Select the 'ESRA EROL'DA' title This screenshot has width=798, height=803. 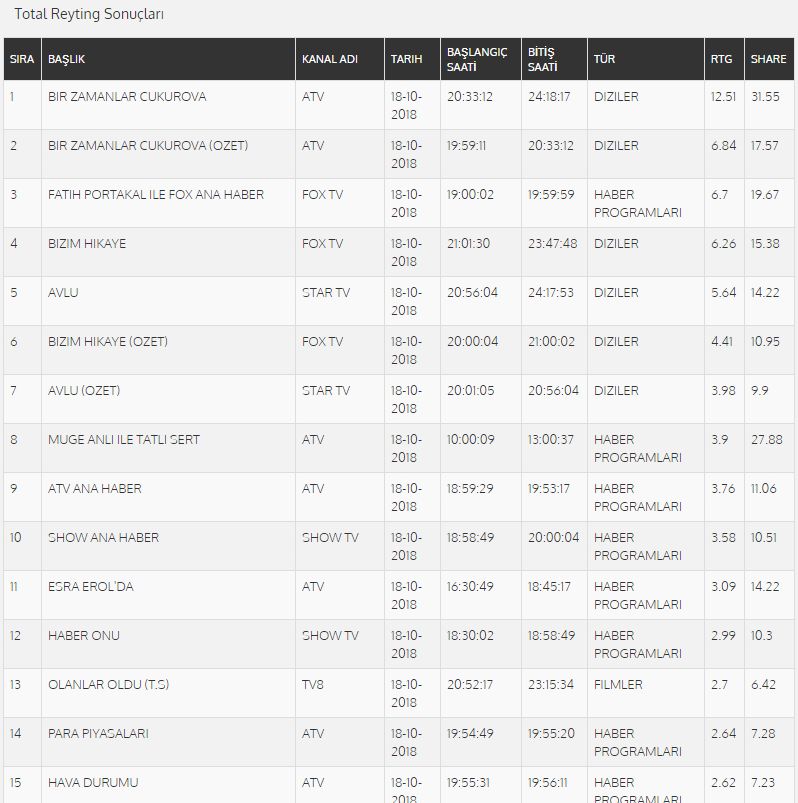click(91, 586)
